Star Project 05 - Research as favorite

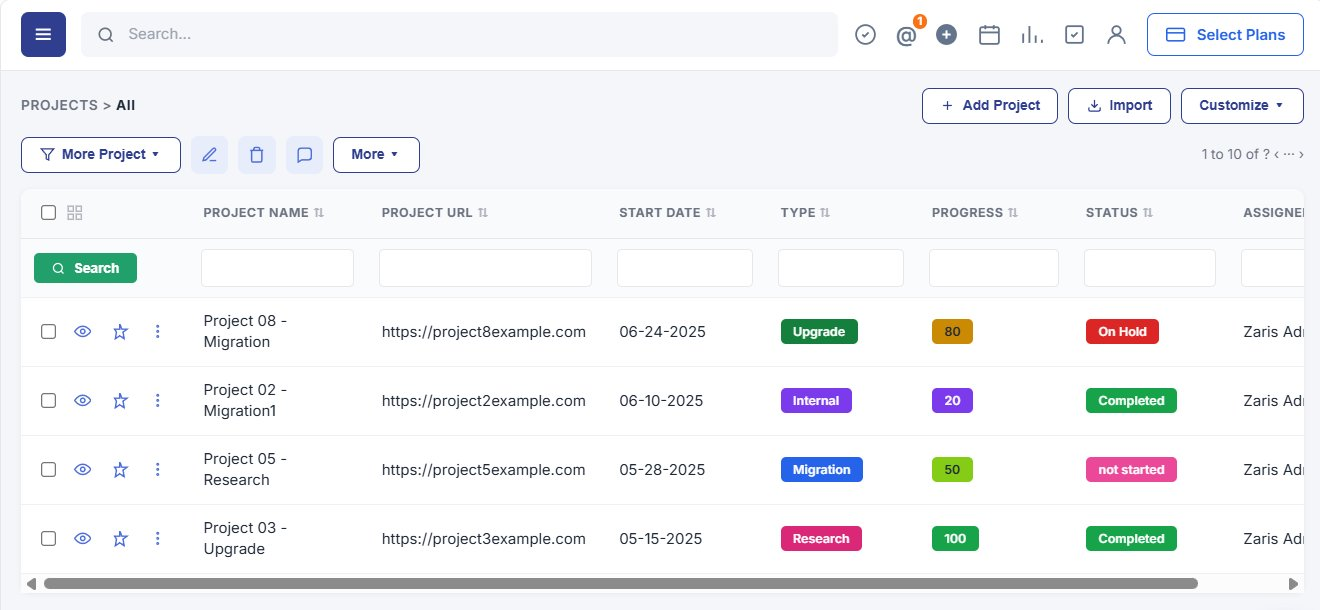pyautogui.click(x=120, y=470)
